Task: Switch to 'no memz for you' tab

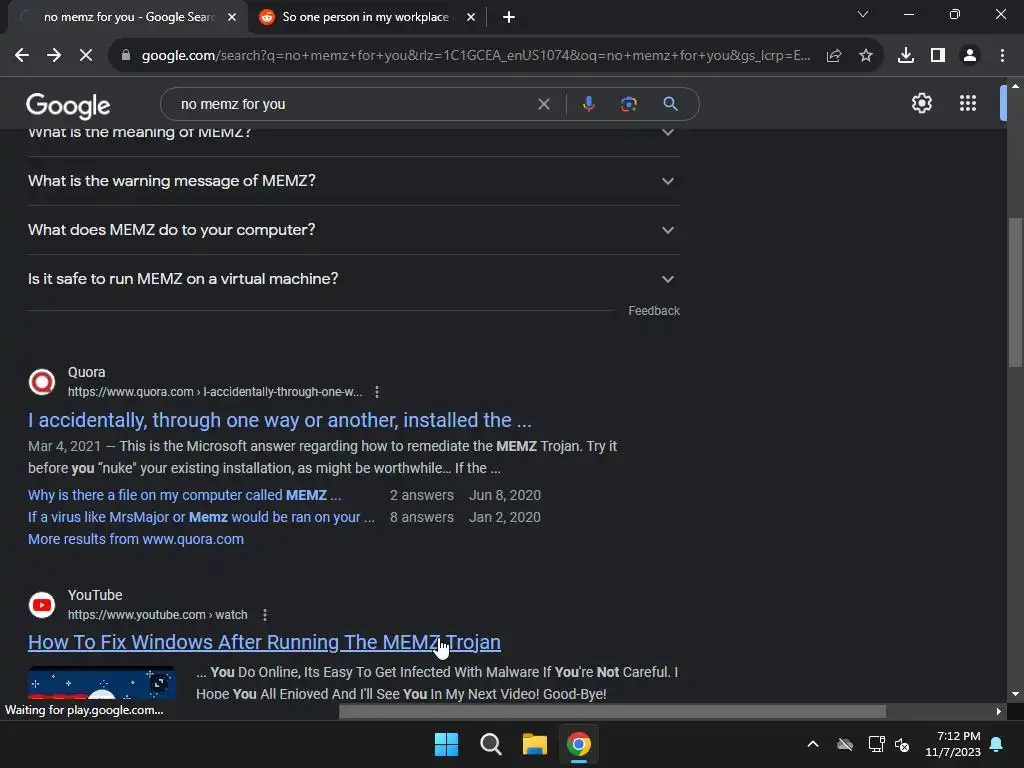Action: pyautogui.click(x=127, y=17)
